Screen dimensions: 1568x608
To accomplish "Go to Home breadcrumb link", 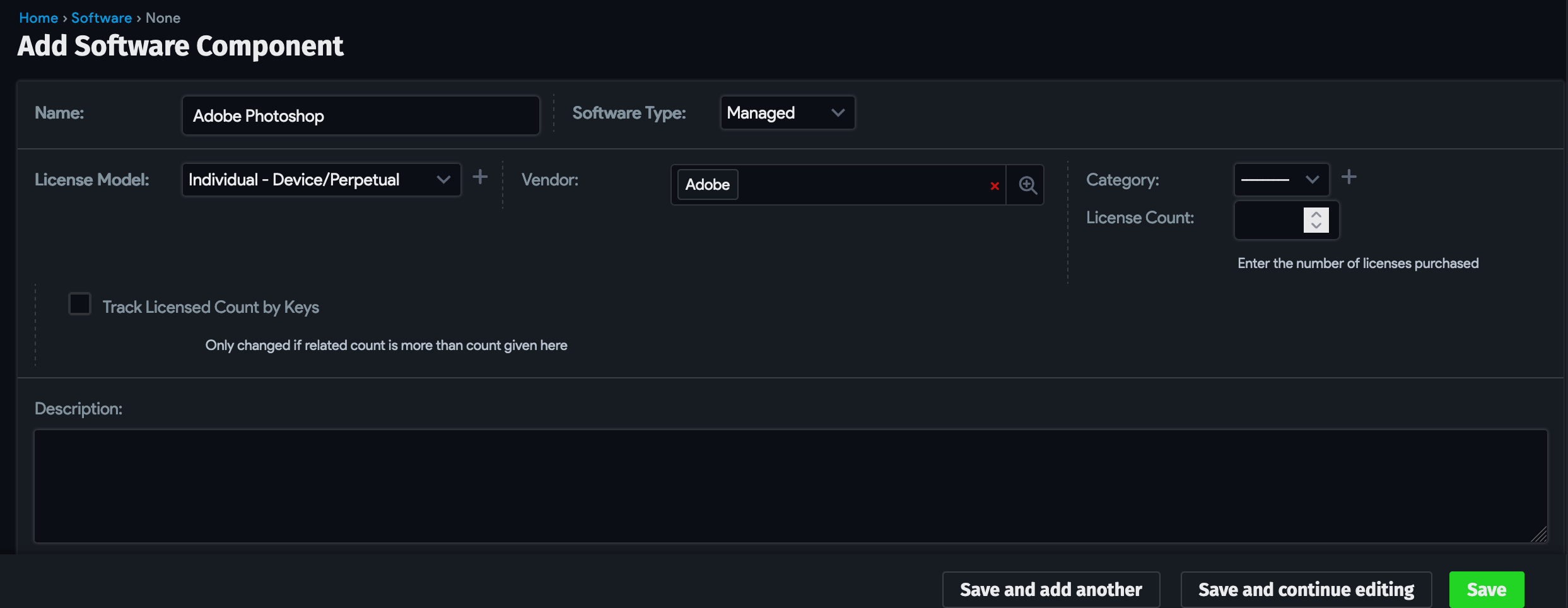I will click(x=38, y=18).
